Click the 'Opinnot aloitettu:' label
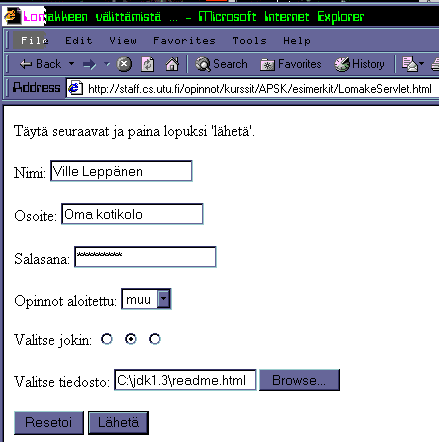 tap(65, 301)
